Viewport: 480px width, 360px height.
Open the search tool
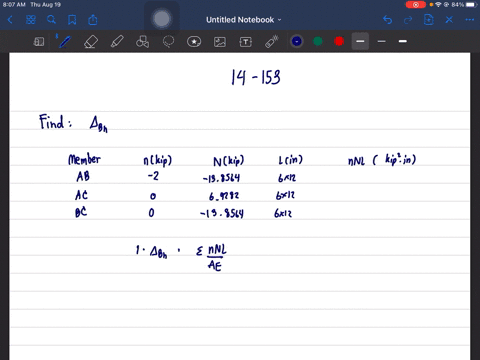click(51, 20)
